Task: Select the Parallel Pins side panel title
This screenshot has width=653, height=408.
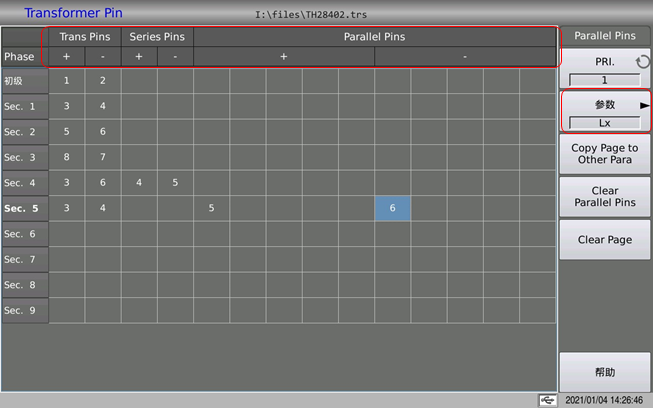Action: click(x=605, y=36)
